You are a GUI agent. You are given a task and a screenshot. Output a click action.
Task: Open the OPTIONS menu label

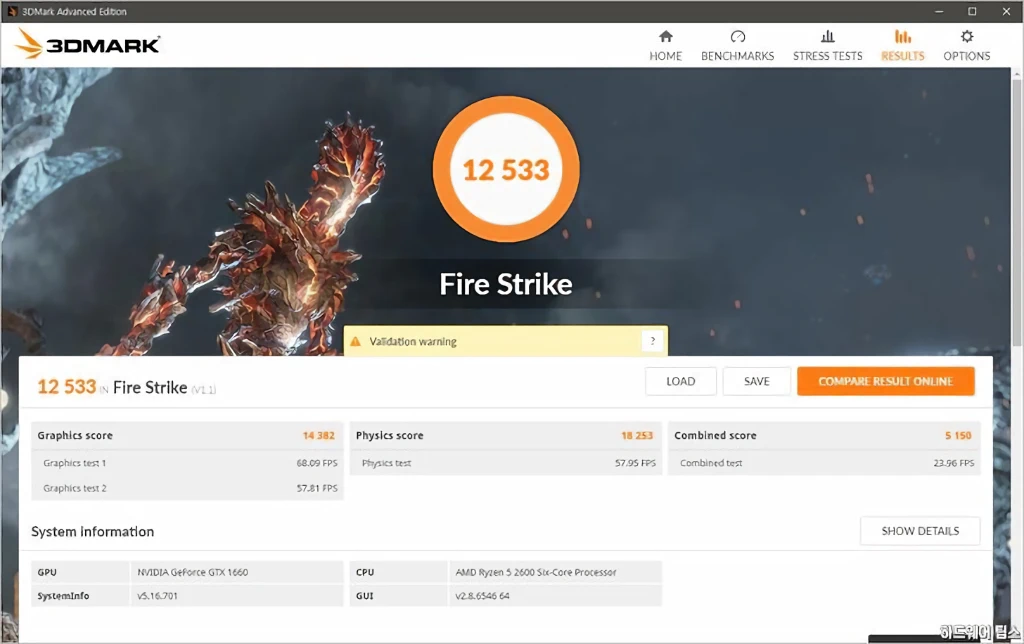967,56
